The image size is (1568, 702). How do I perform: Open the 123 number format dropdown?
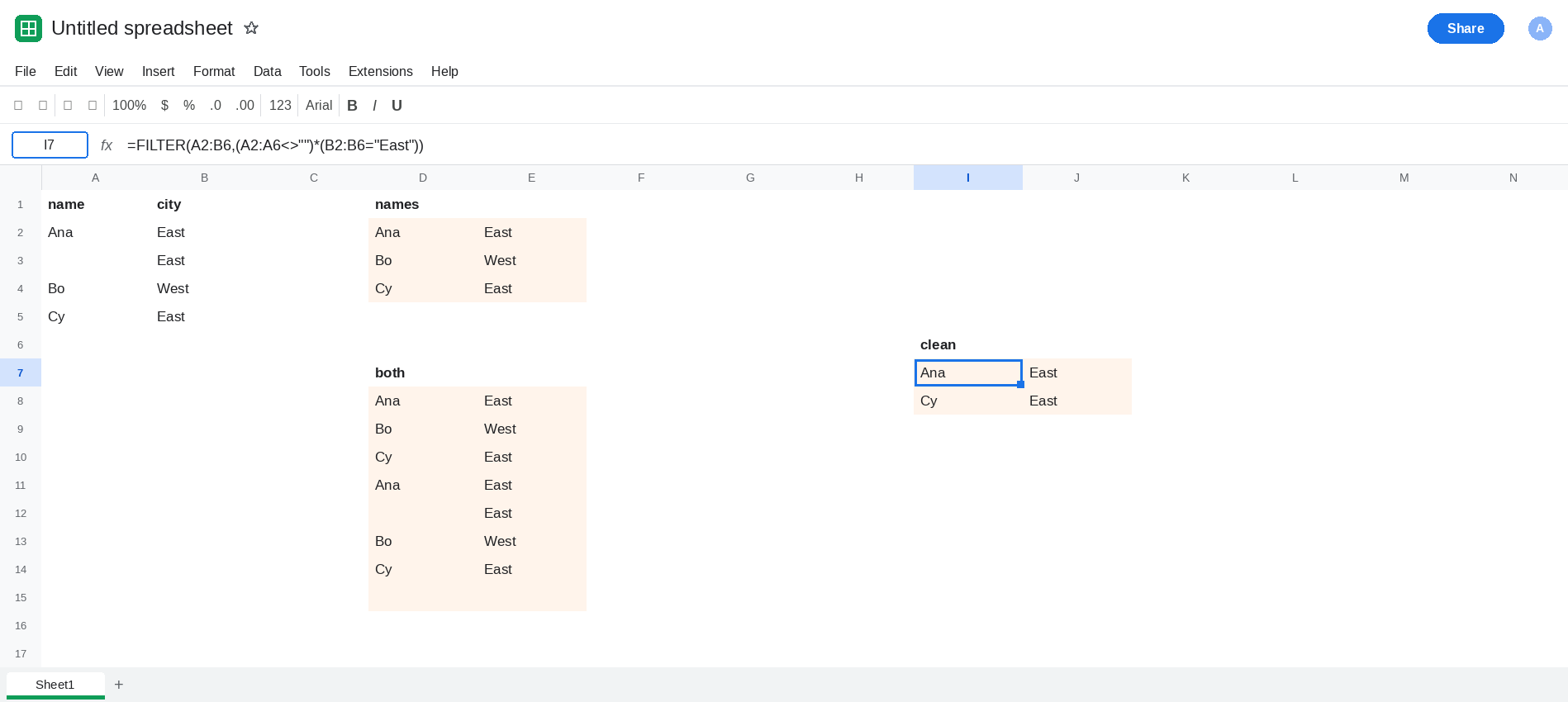click(x=280, y=106)
